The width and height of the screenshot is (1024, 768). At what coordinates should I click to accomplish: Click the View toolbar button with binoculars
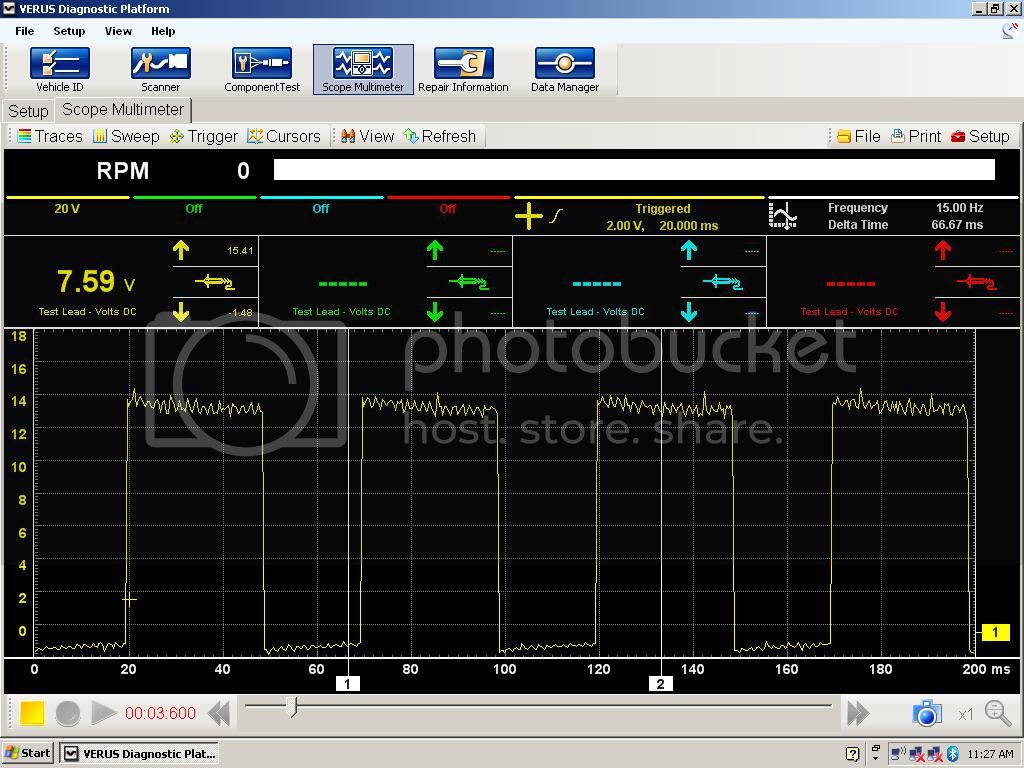click(x=368, y=136)
